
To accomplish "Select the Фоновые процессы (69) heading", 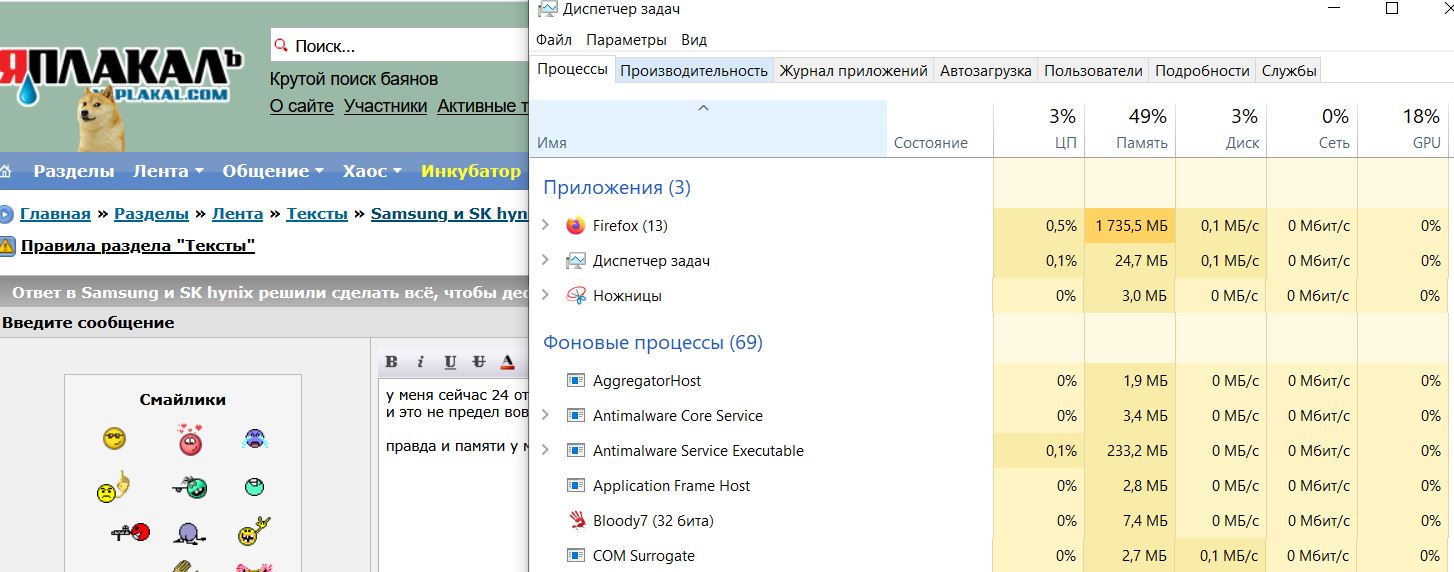I will (x=653, y=343).
